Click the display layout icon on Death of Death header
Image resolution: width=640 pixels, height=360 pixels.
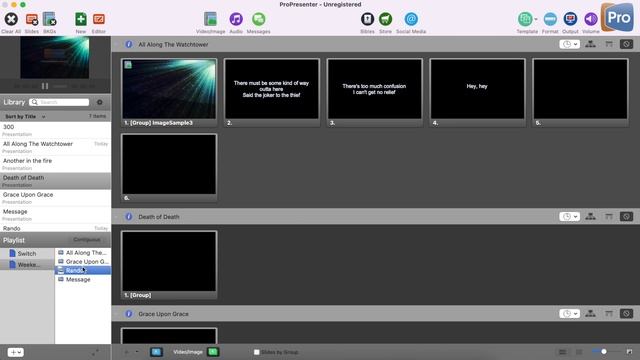[609, 216]
